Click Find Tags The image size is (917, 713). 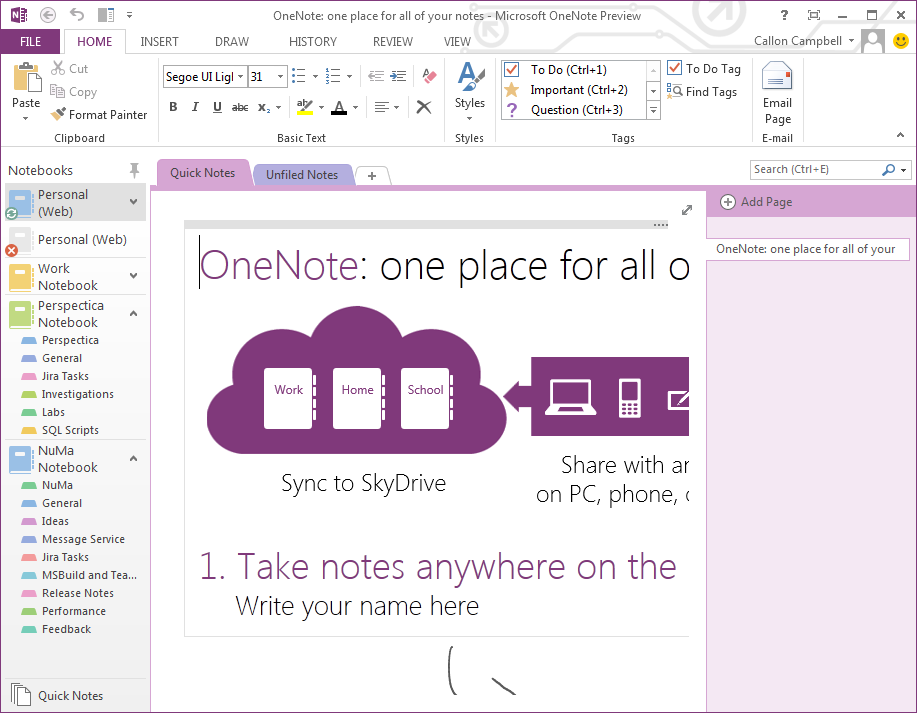point(702,92)
